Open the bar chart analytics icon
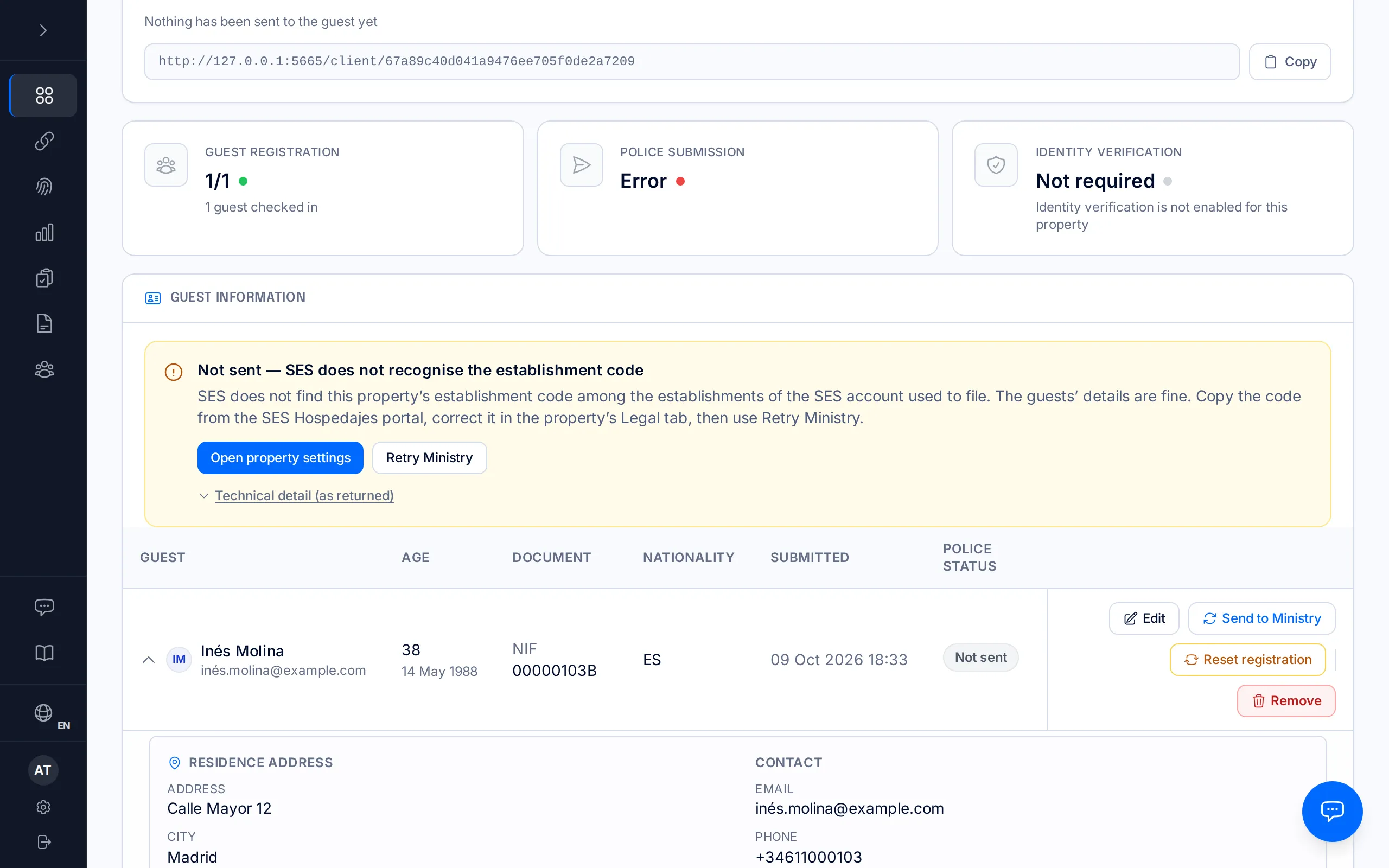This screenshot has width=1389, height=868. (x=43, y=233)
